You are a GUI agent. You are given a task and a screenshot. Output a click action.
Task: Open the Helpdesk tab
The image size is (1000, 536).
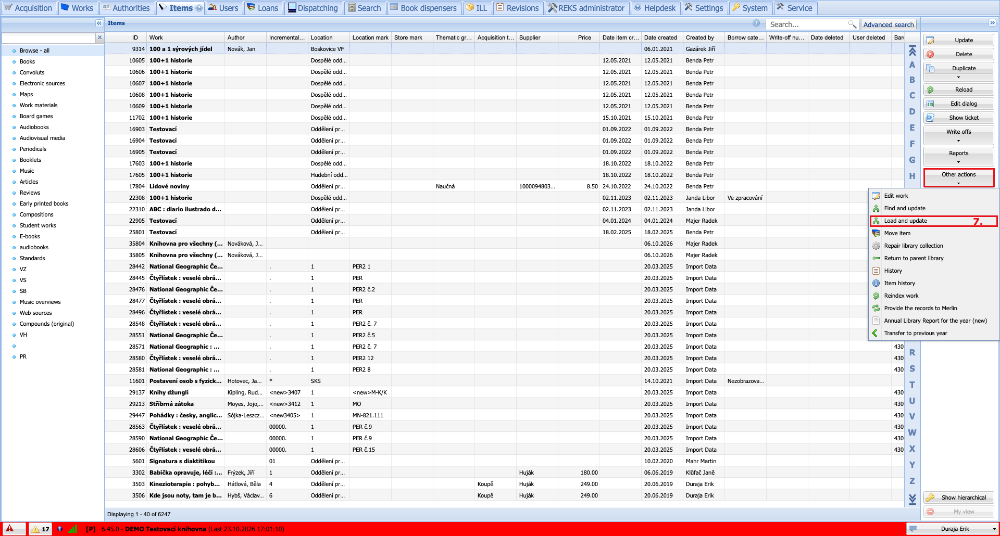[x=655, y=8]
